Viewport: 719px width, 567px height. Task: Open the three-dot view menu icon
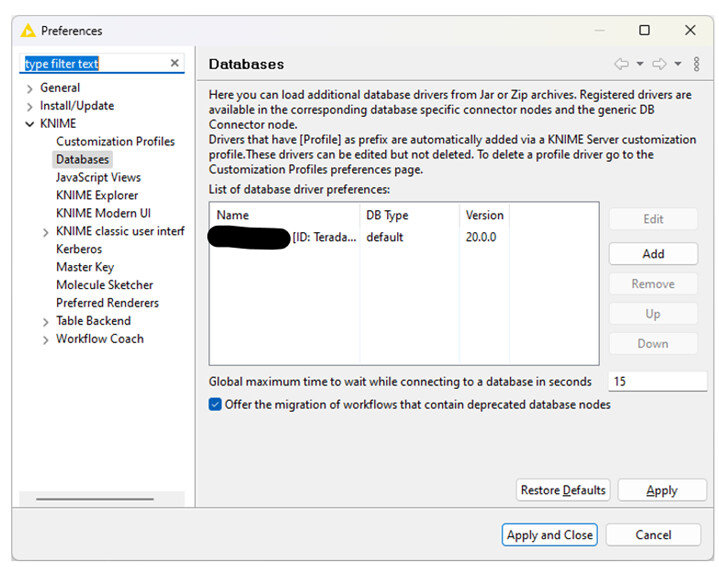click(x=696, y=64)
